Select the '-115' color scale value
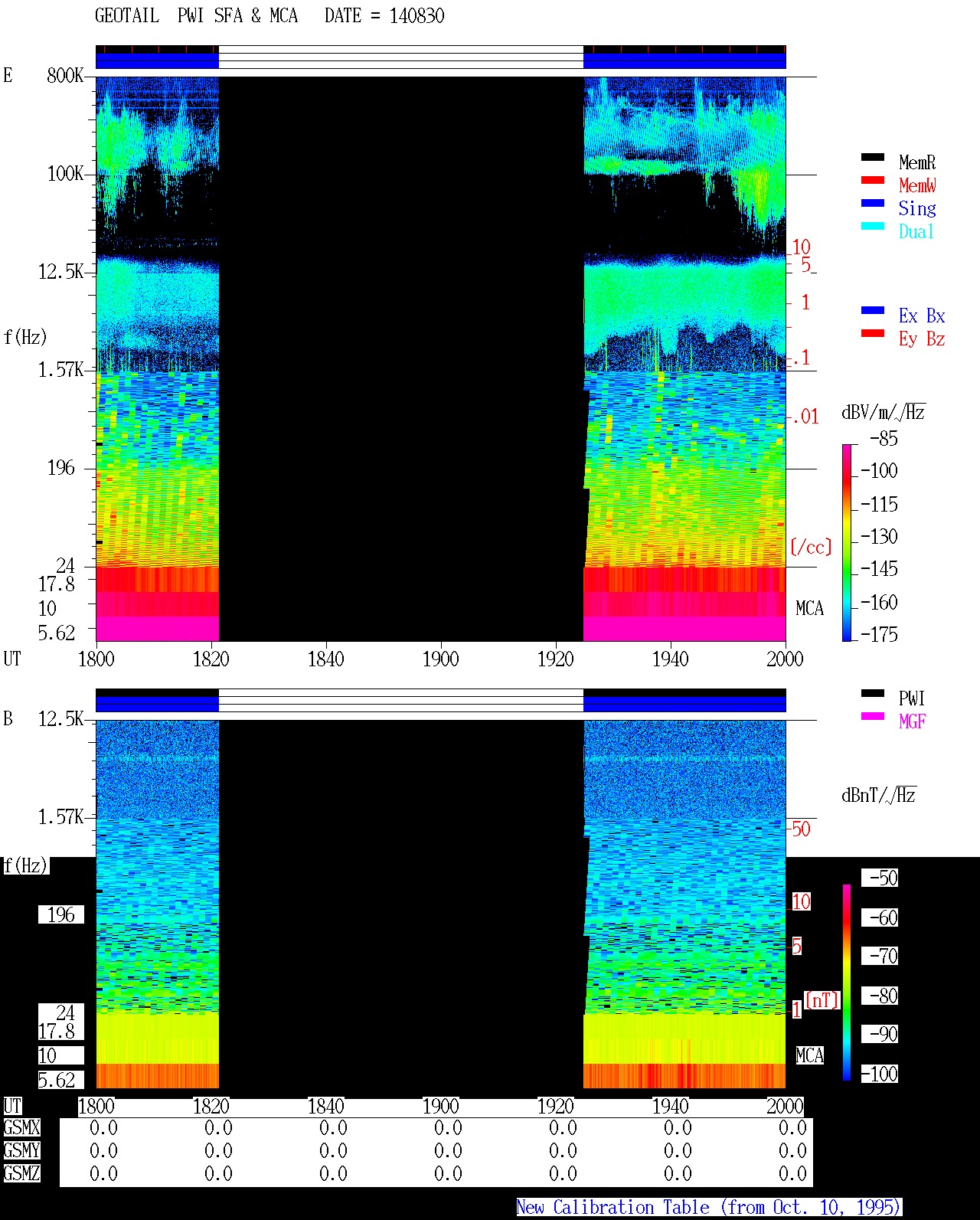The height and width of the screenshot is (1220, 980). click(879, 505)
